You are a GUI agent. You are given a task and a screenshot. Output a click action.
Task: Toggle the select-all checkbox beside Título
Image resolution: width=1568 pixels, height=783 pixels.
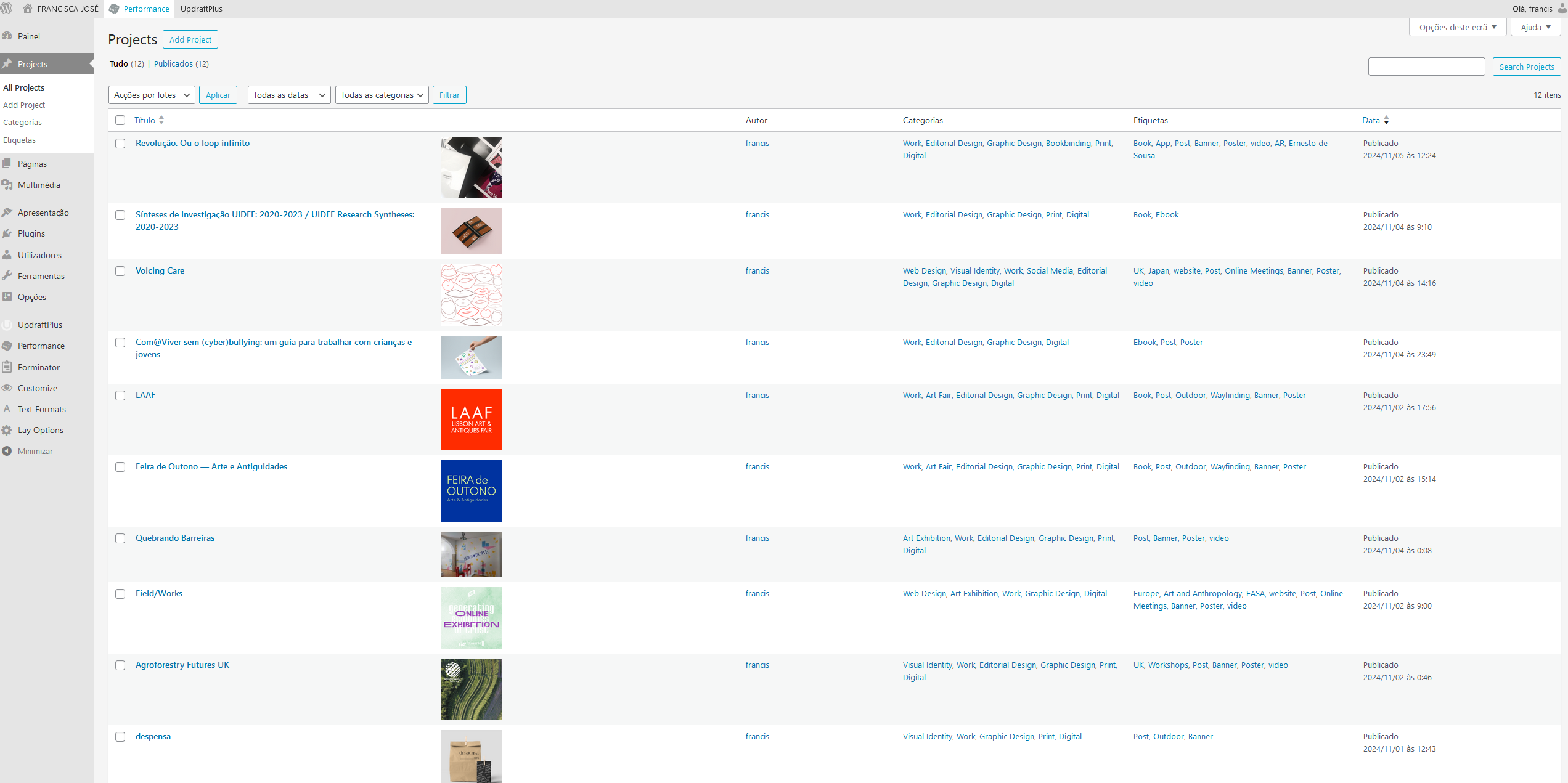(120, 121)
